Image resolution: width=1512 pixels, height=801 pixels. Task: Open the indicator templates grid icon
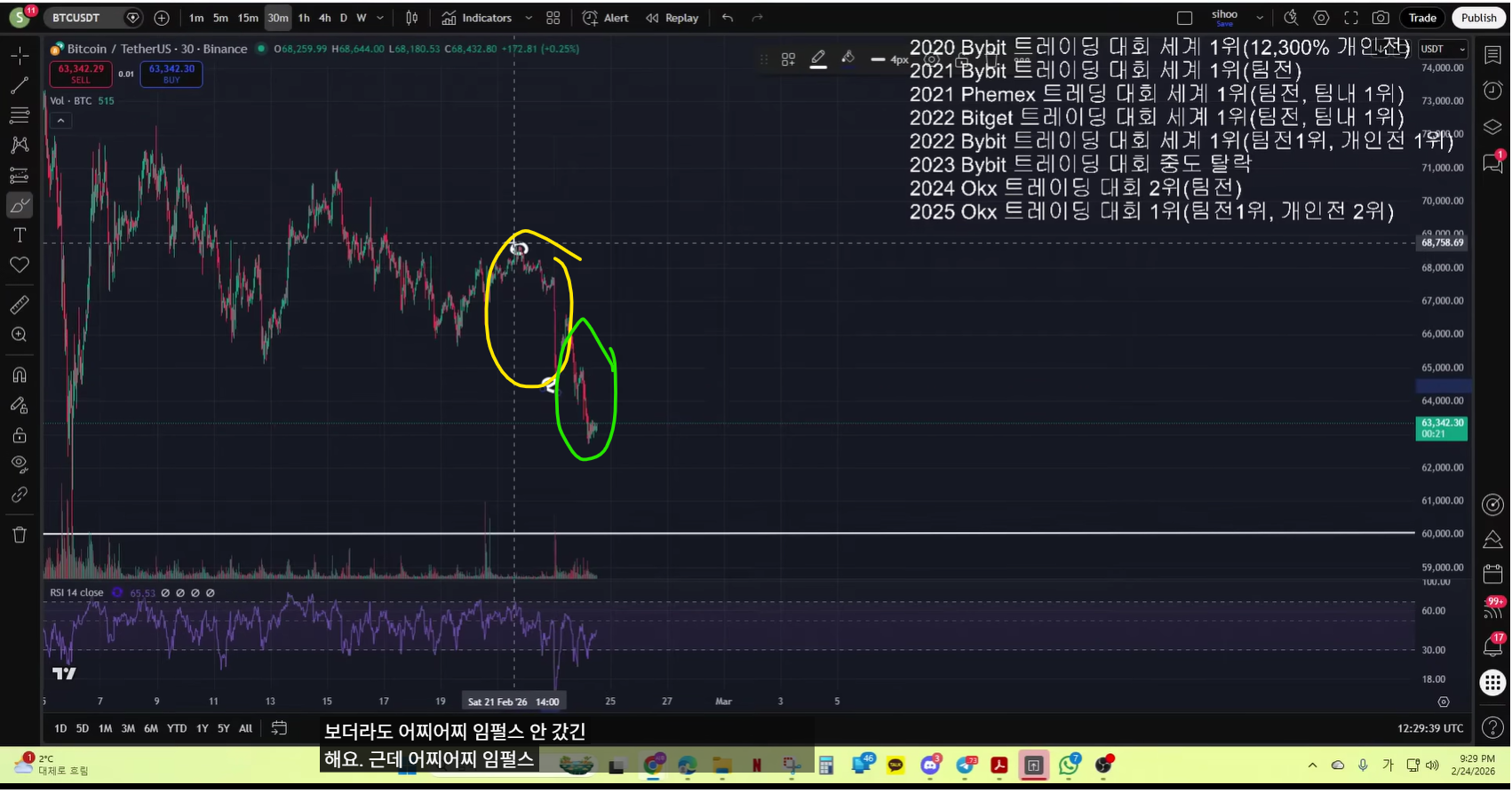pyautogui.click(x=553, y=18)
